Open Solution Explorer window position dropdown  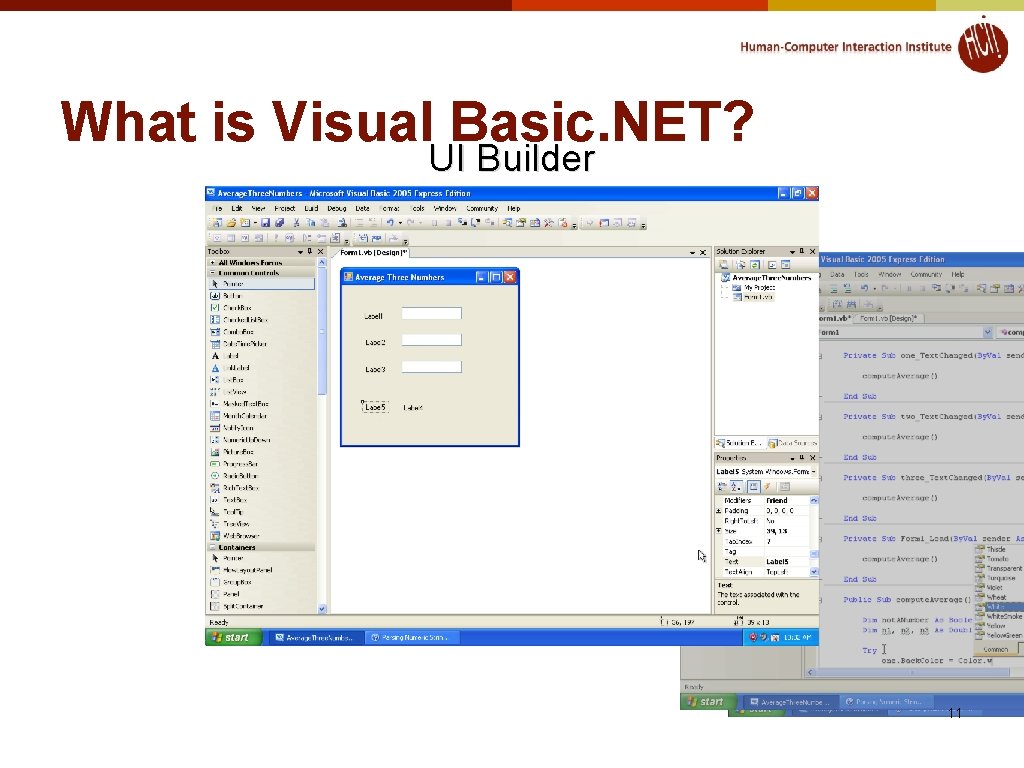[792, 251]
